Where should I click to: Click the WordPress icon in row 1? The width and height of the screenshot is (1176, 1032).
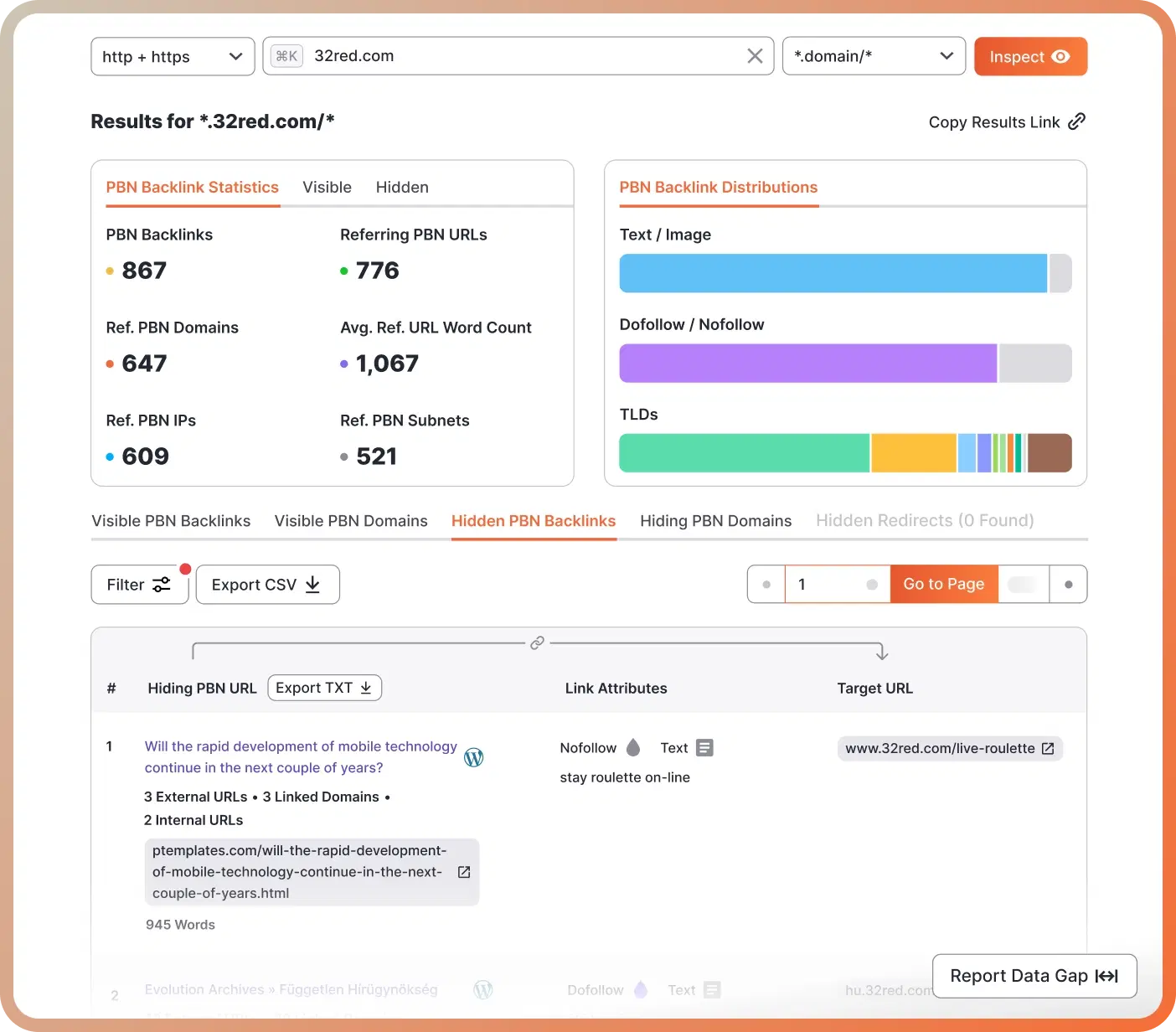473,757
